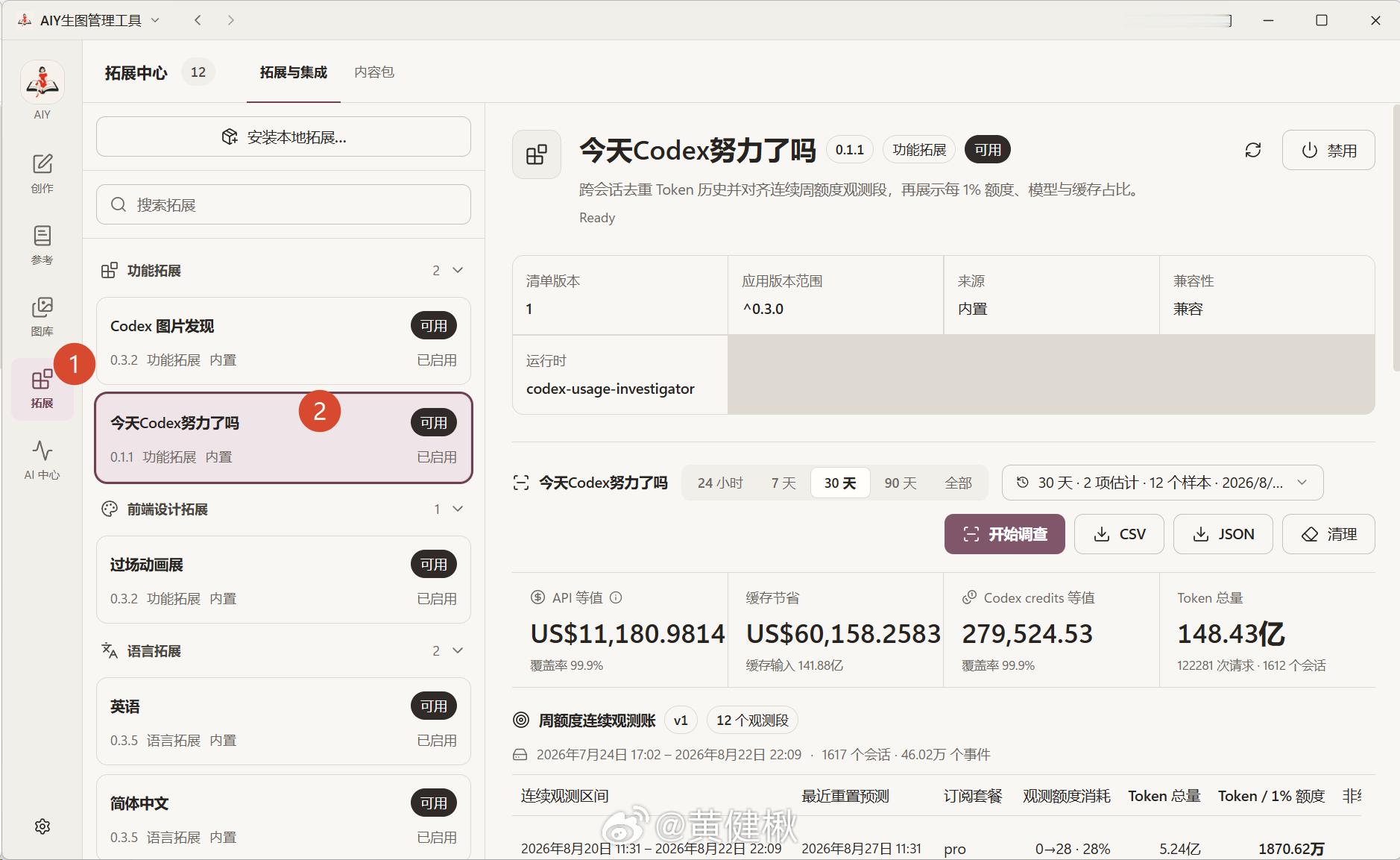
Task: Select the 7 天 time range
Action: pyautogui.click(x=783, y=483)
